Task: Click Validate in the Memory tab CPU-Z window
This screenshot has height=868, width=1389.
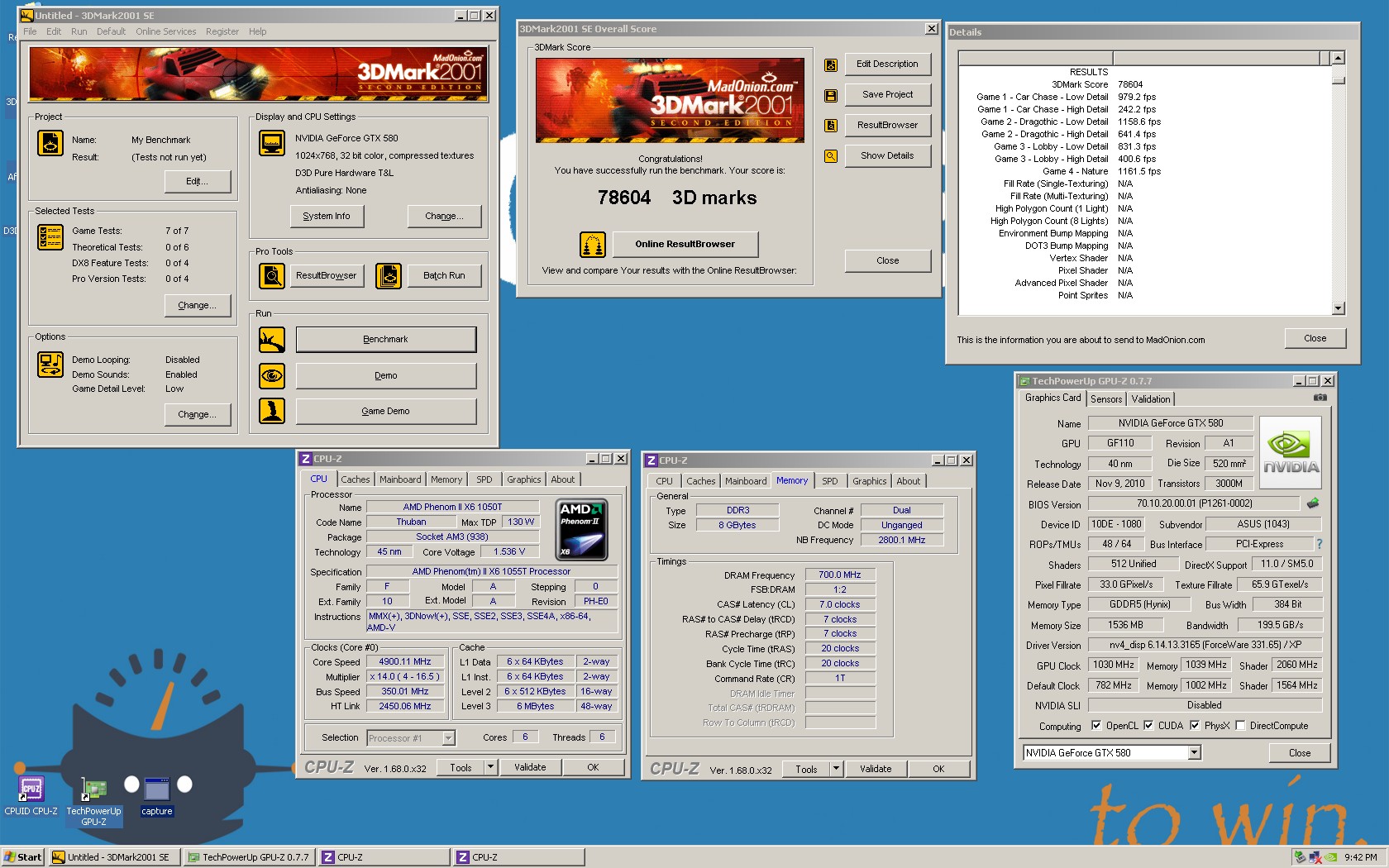Action: tap(876, 770)
